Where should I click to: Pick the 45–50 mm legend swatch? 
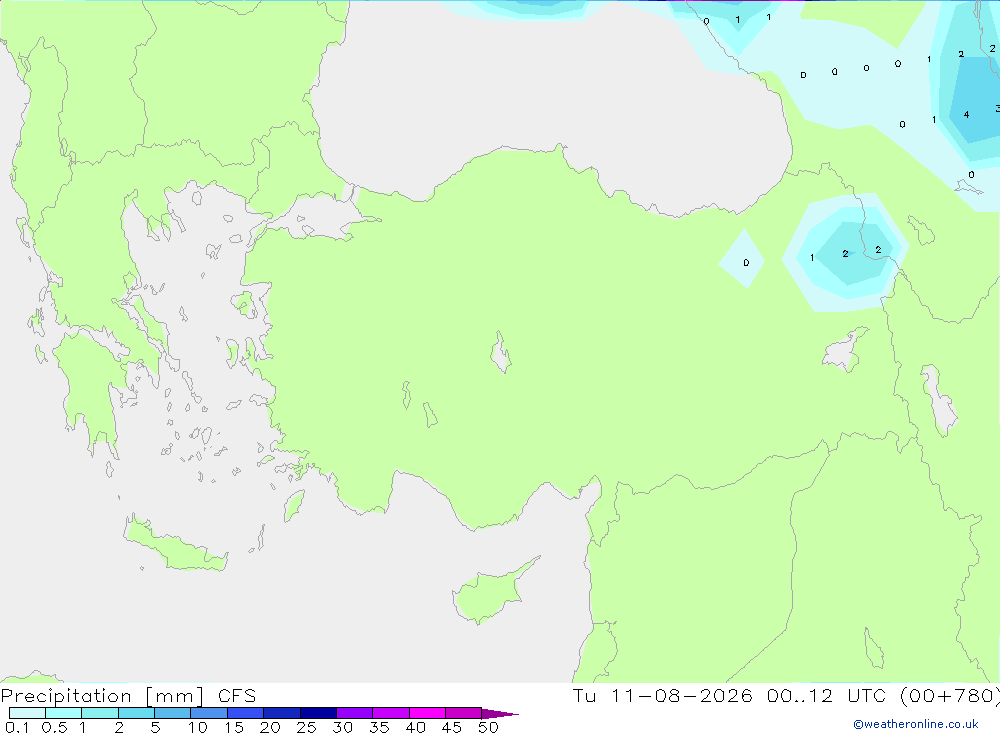pyautogui.click(x=464, y=713)
